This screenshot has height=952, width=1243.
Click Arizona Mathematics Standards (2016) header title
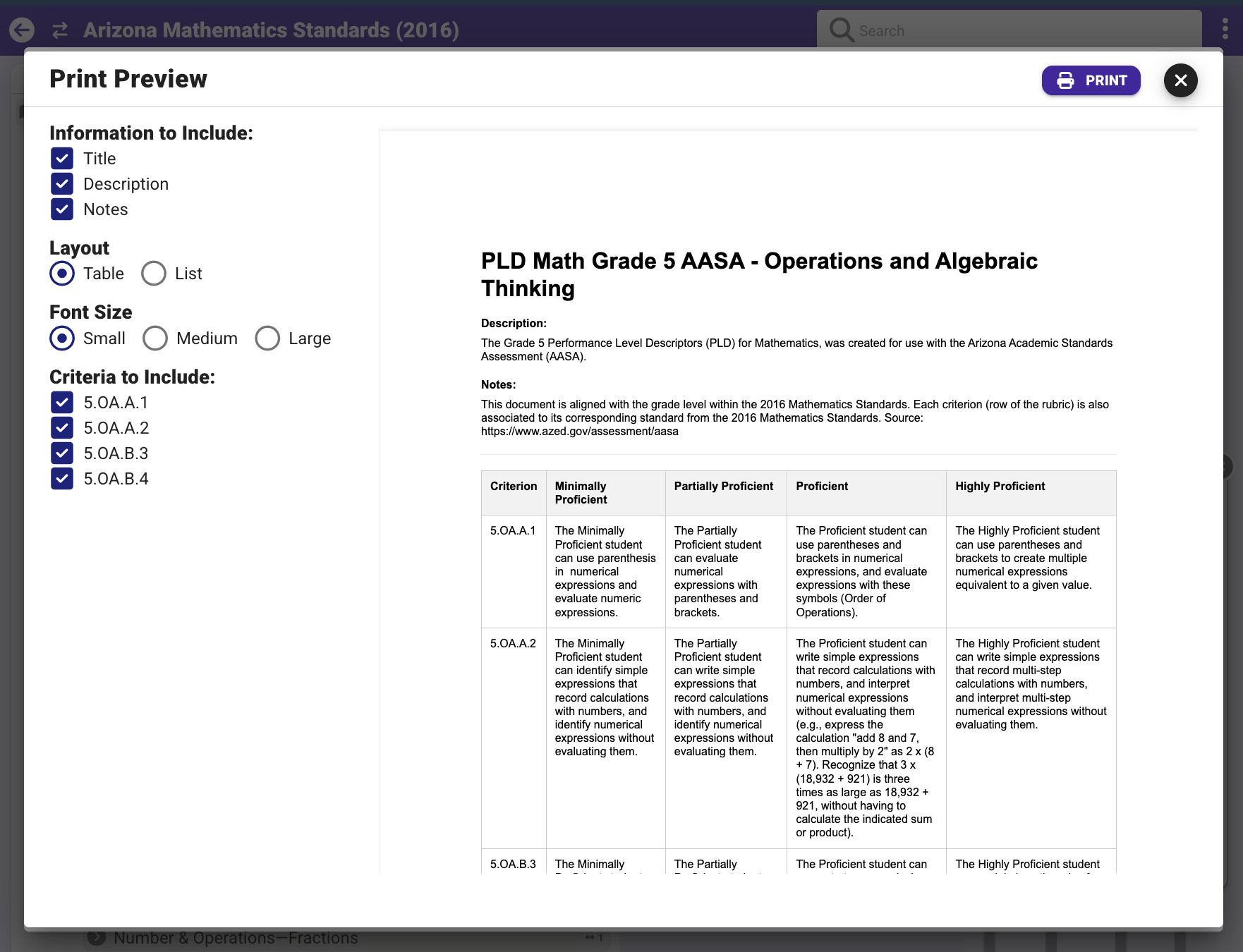(271, 30)
